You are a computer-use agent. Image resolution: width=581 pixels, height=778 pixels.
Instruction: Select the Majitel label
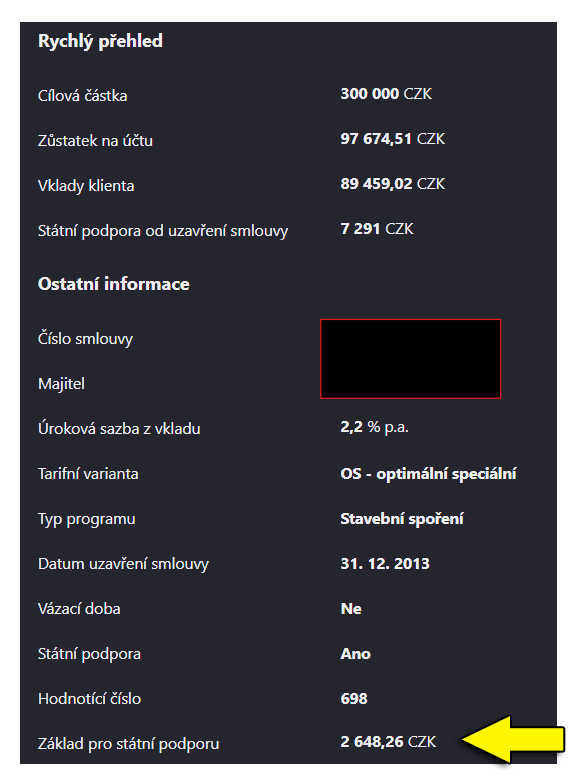[x=61, y=384]
